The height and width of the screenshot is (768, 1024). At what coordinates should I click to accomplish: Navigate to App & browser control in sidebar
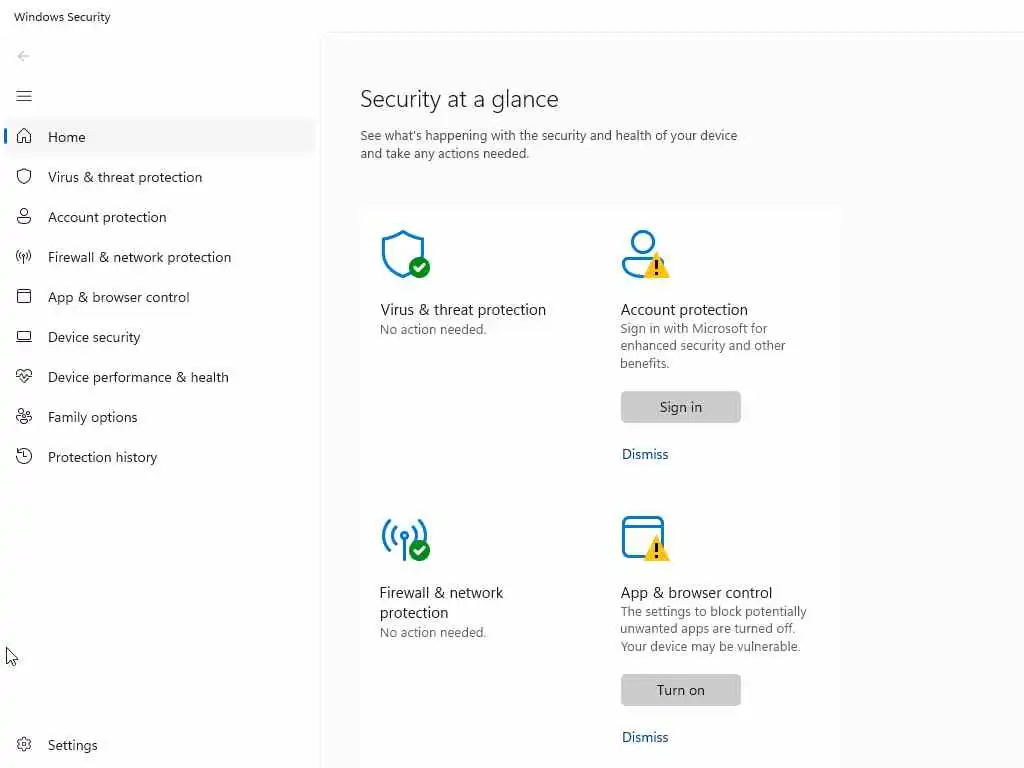[x=160, y=297]
